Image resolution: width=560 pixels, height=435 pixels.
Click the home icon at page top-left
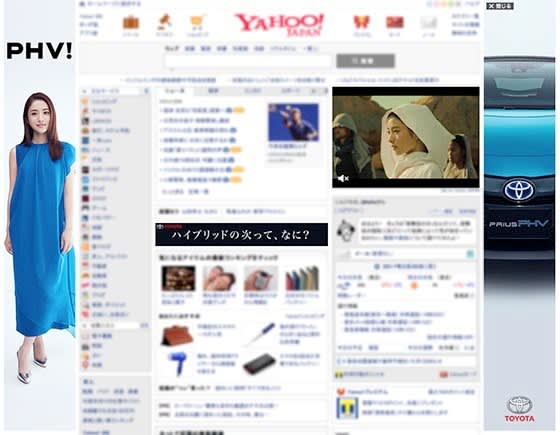tap(82, 4)
